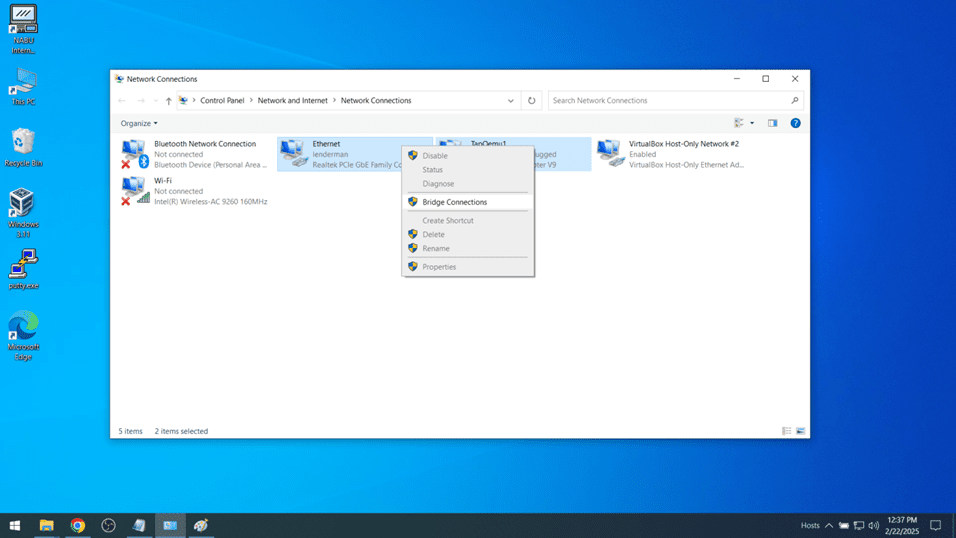Open the NABU Internet desktop shortcut
956x538 pixels.
pyautogui.click(x=23, y=29)
